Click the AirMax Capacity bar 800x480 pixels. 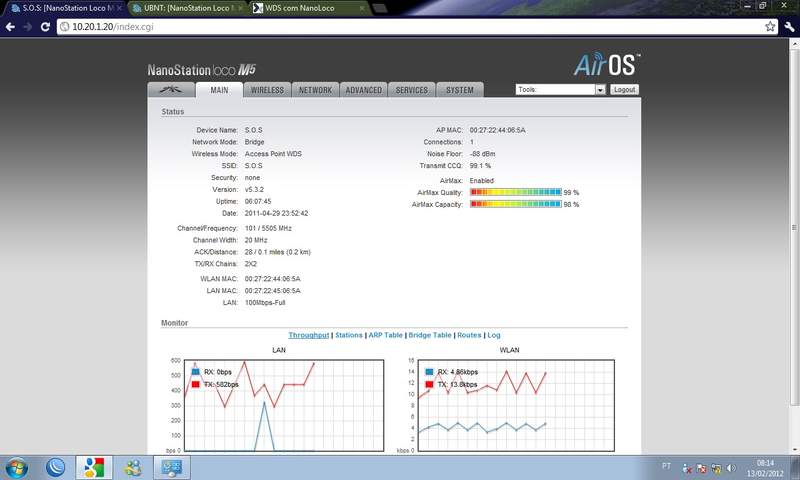(x=516, y=204)
